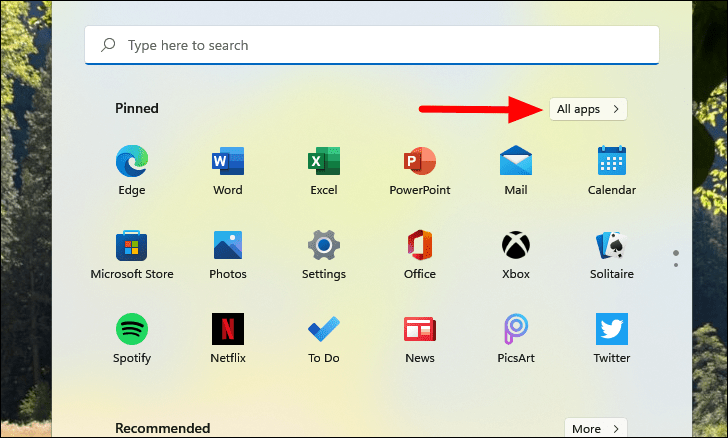
Task: Open the Photos app
Action: click(x=228, y=255)
